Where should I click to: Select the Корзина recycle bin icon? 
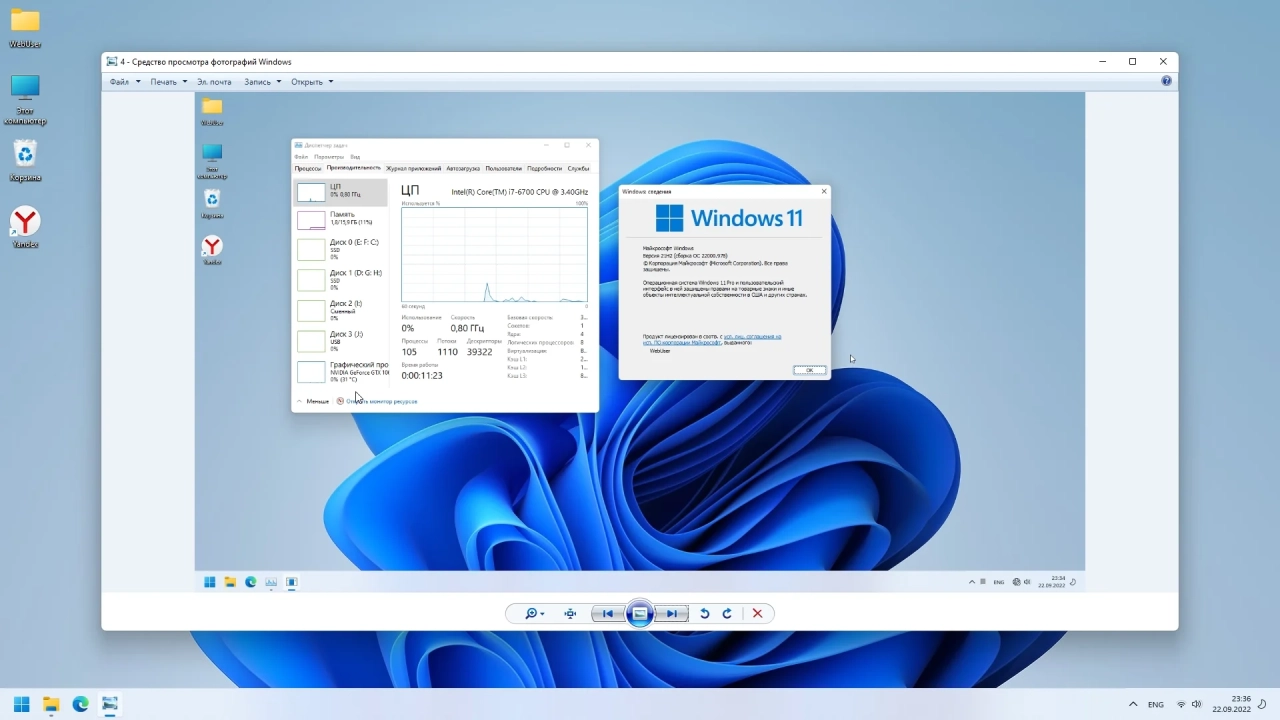(x=25, y=162)
